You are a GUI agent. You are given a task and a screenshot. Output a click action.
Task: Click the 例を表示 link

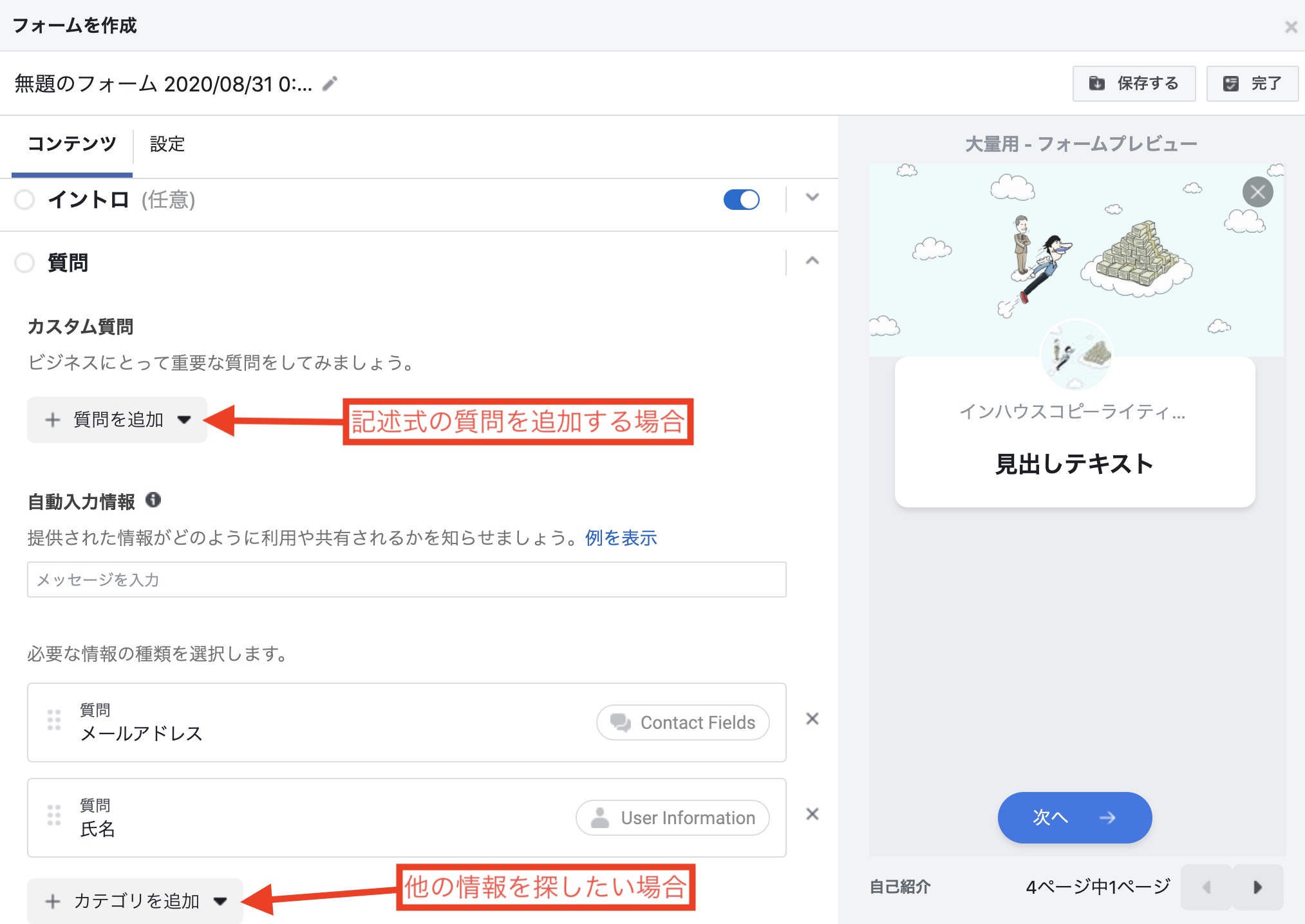(621, 538)
